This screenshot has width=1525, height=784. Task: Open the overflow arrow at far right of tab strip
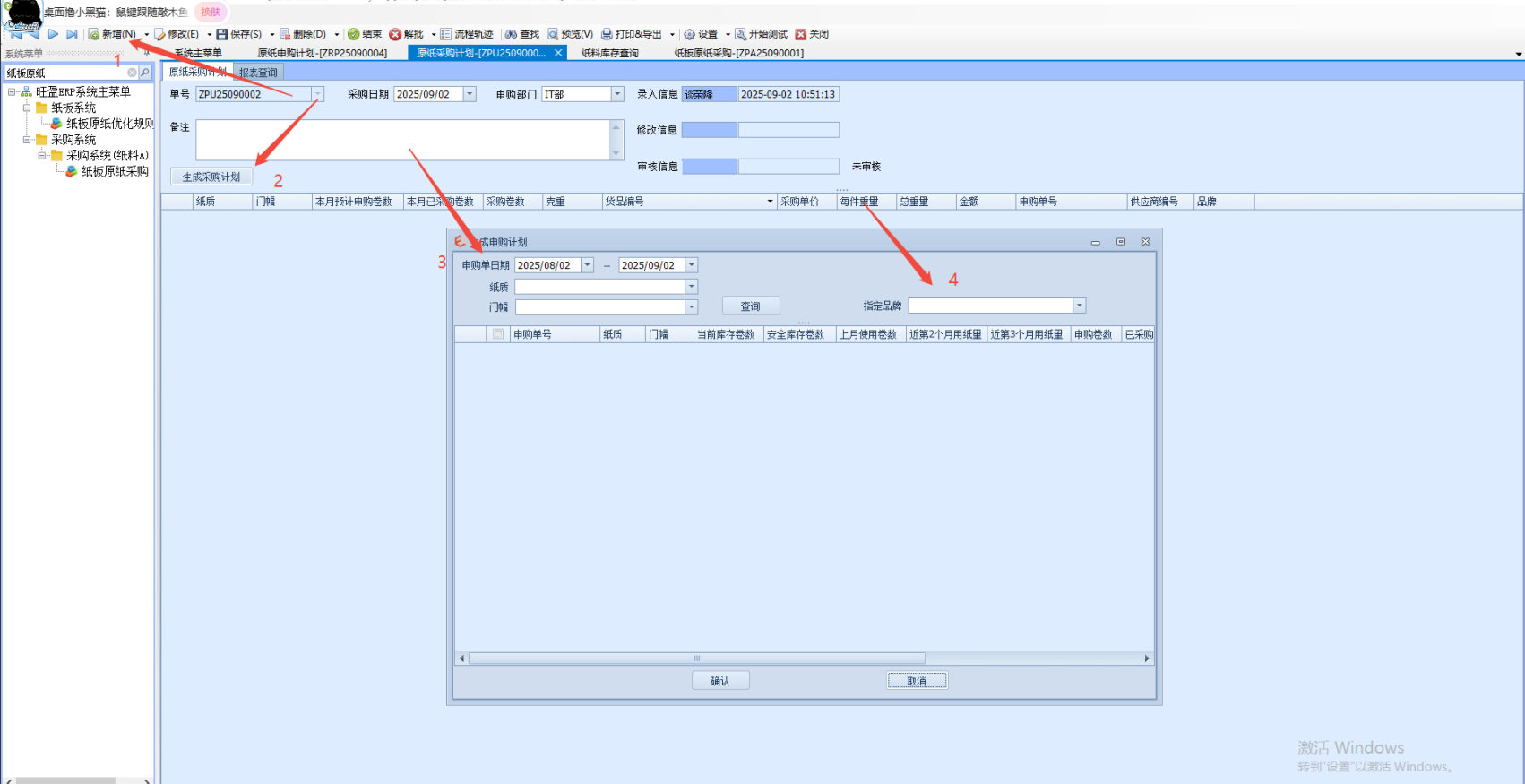click(1518, 54)
